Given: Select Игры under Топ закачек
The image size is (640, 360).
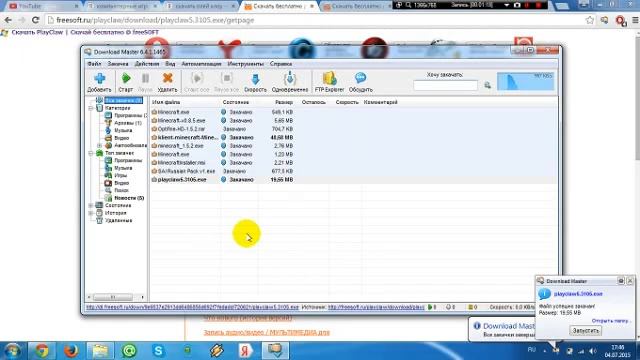Looking at the screenshot, I should (x=121, y=176).
